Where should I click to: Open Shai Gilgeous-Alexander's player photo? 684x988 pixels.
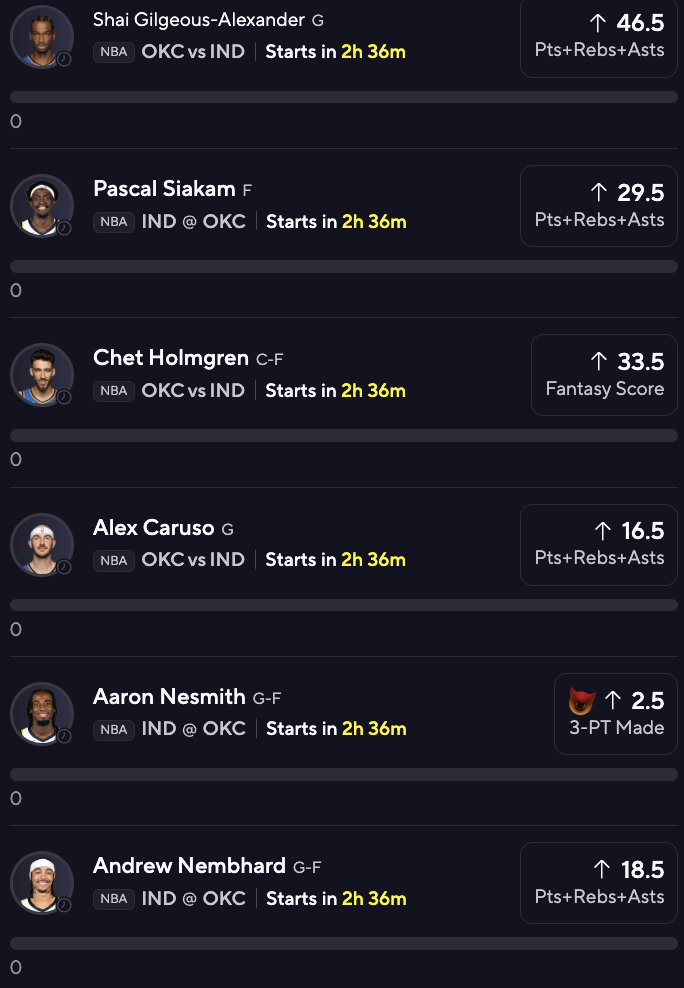tap(42, 37)
